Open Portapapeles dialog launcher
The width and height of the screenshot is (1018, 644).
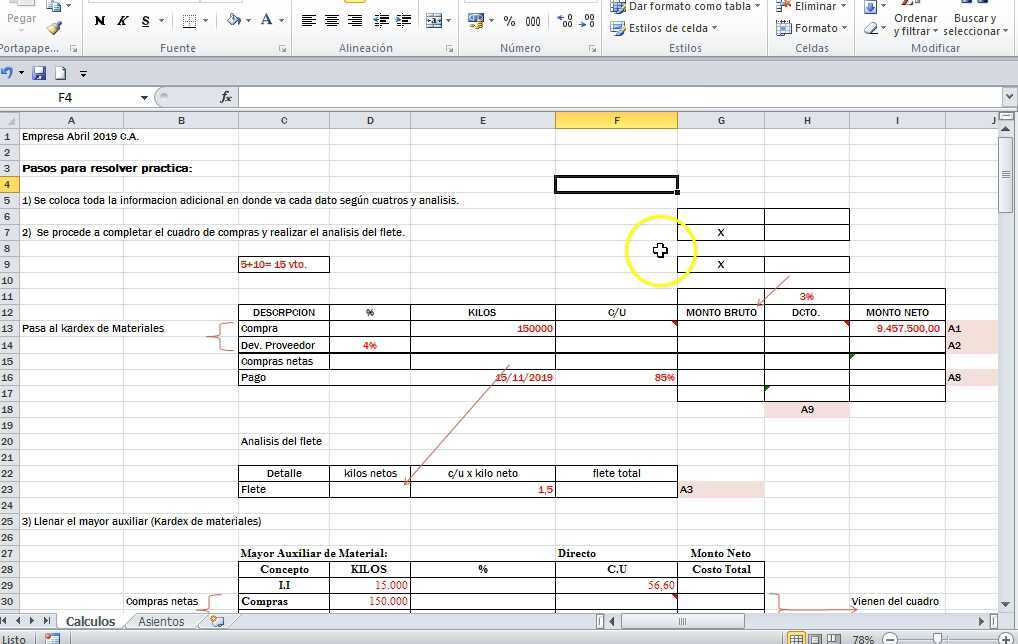tap(74, 49)
